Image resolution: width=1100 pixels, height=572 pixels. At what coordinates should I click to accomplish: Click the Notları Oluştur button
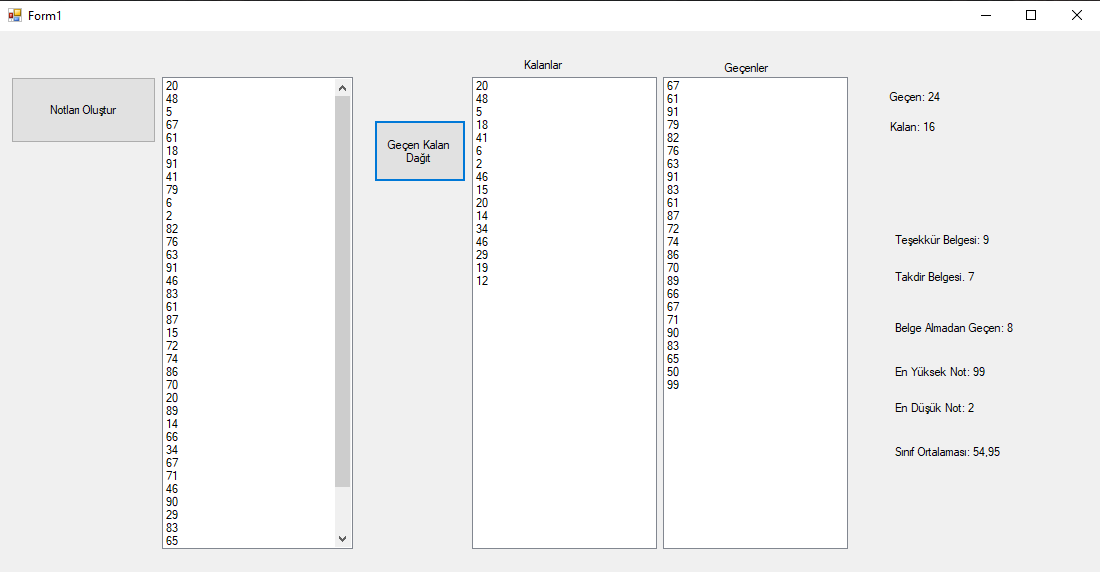tap(83, 110)
